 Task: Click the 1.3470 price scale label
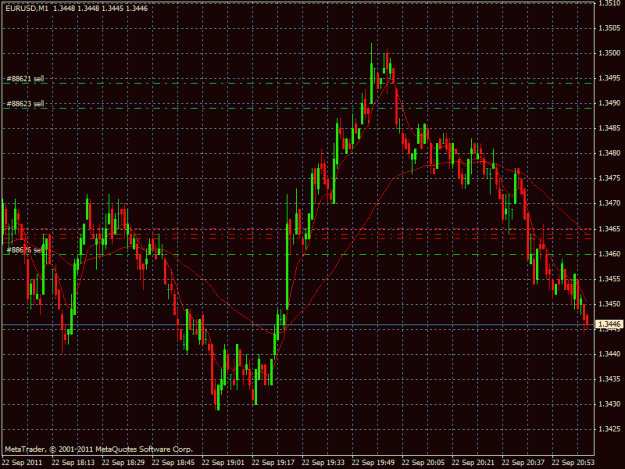[x=609, y=203]
